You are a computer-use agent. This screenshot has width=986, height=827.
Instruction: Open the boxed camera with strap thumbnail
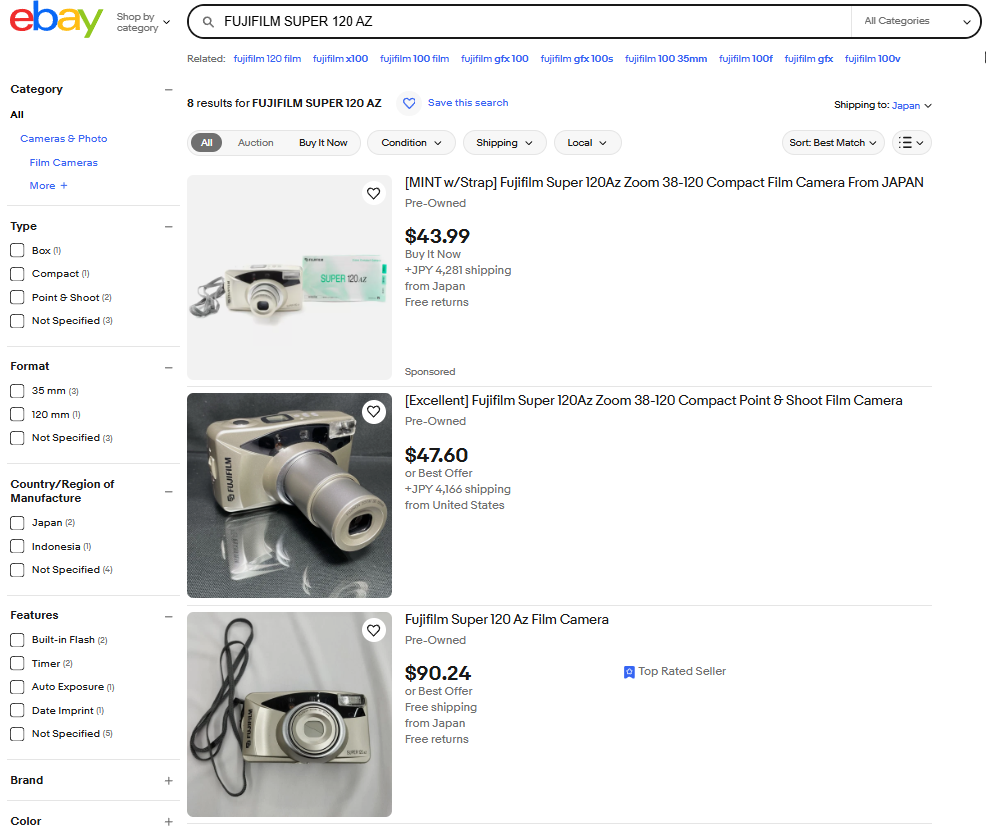click(x=289, y=277)
